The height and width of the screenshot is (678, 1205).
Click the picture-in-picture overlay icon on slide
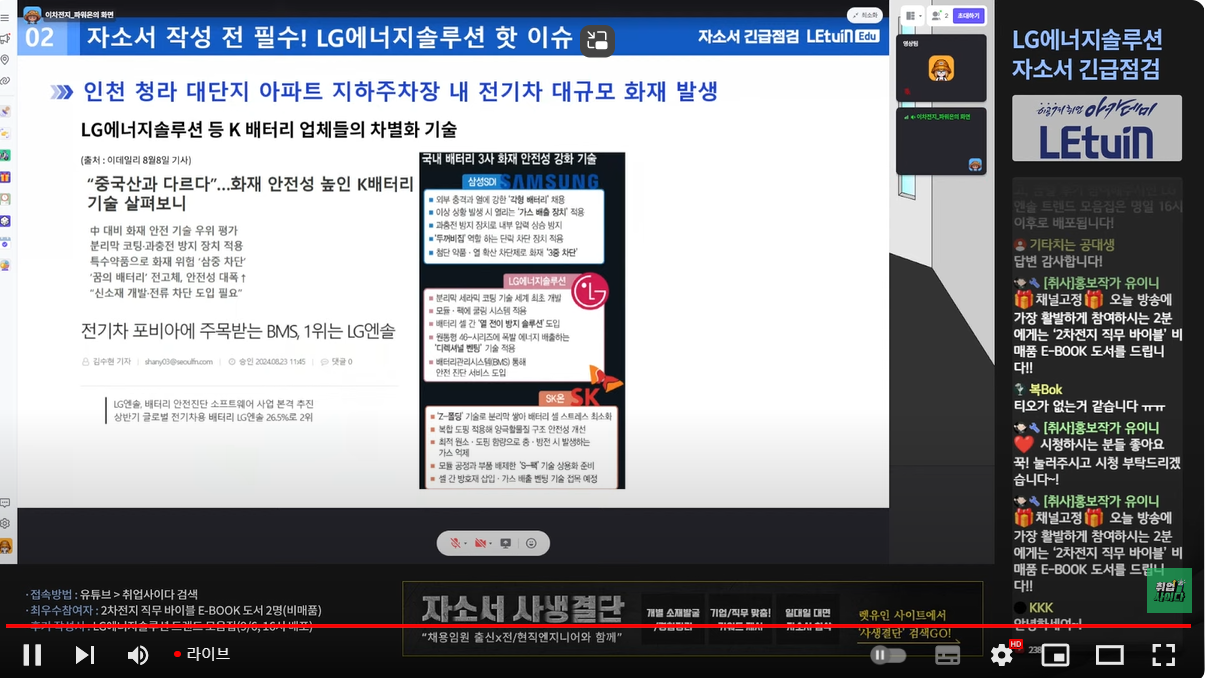point(597,41)
